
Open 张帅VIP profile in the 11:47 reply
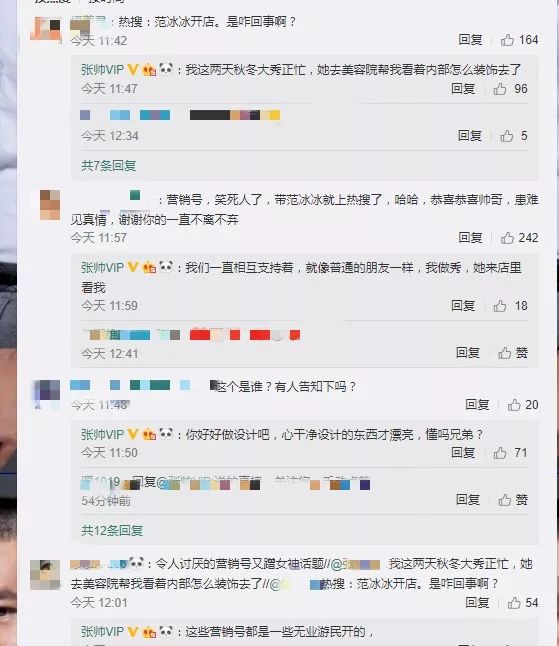click(x=102, y=70)
